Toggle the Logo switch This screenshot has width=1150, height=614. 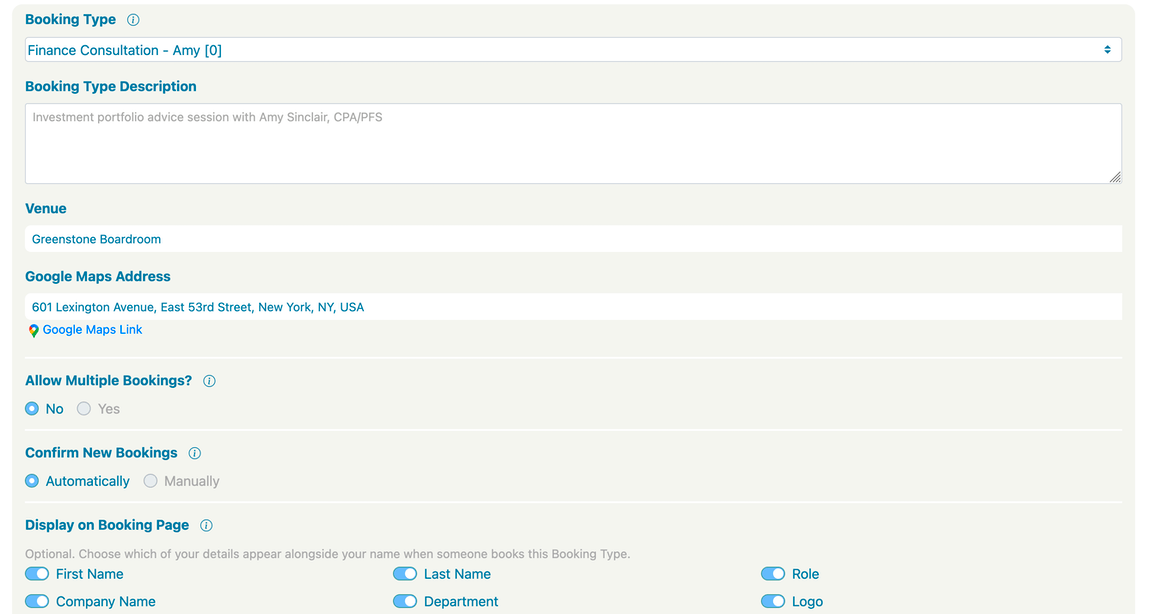click(773, 602)
